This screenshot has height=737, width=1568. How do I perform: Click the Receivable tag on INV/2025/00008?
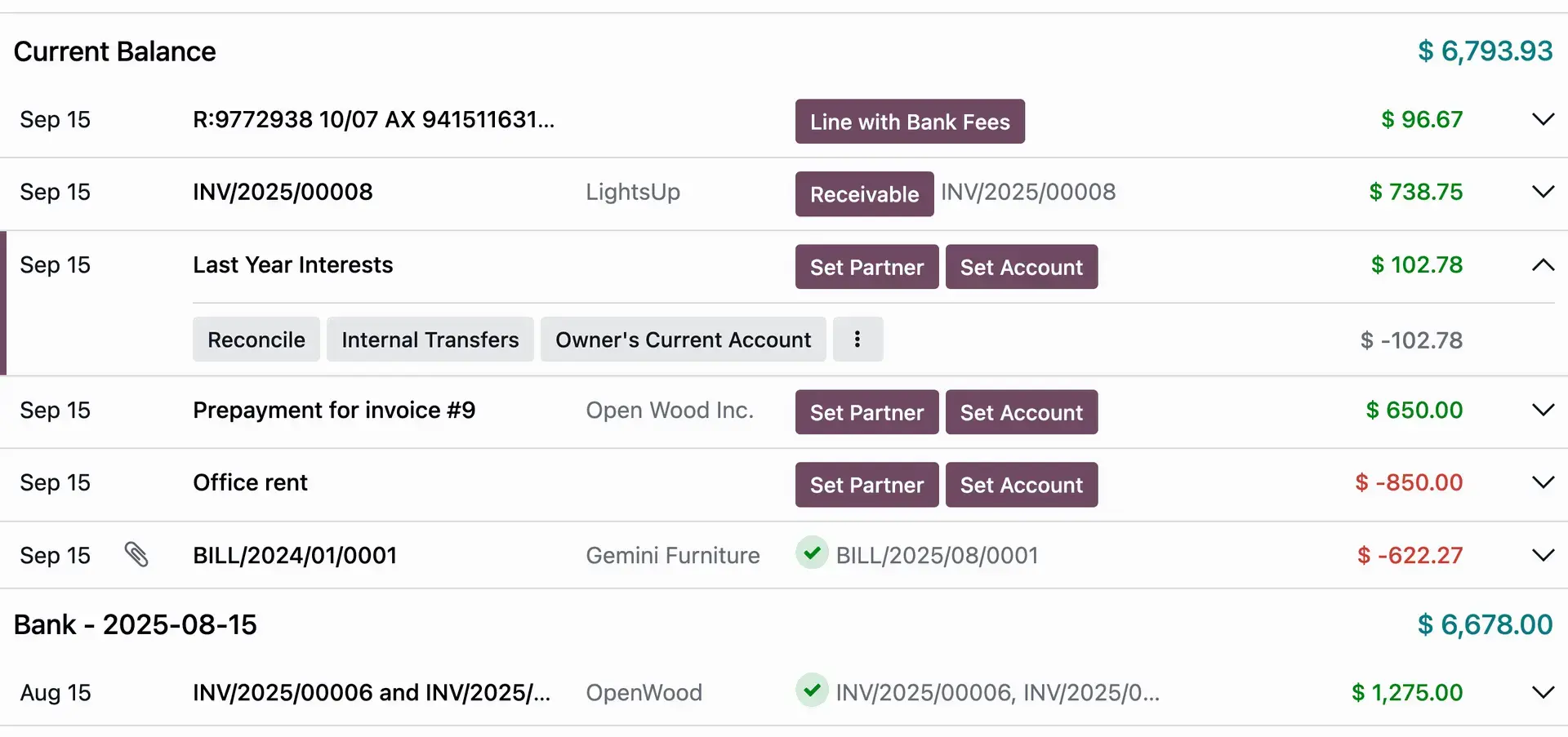point(863,194)
